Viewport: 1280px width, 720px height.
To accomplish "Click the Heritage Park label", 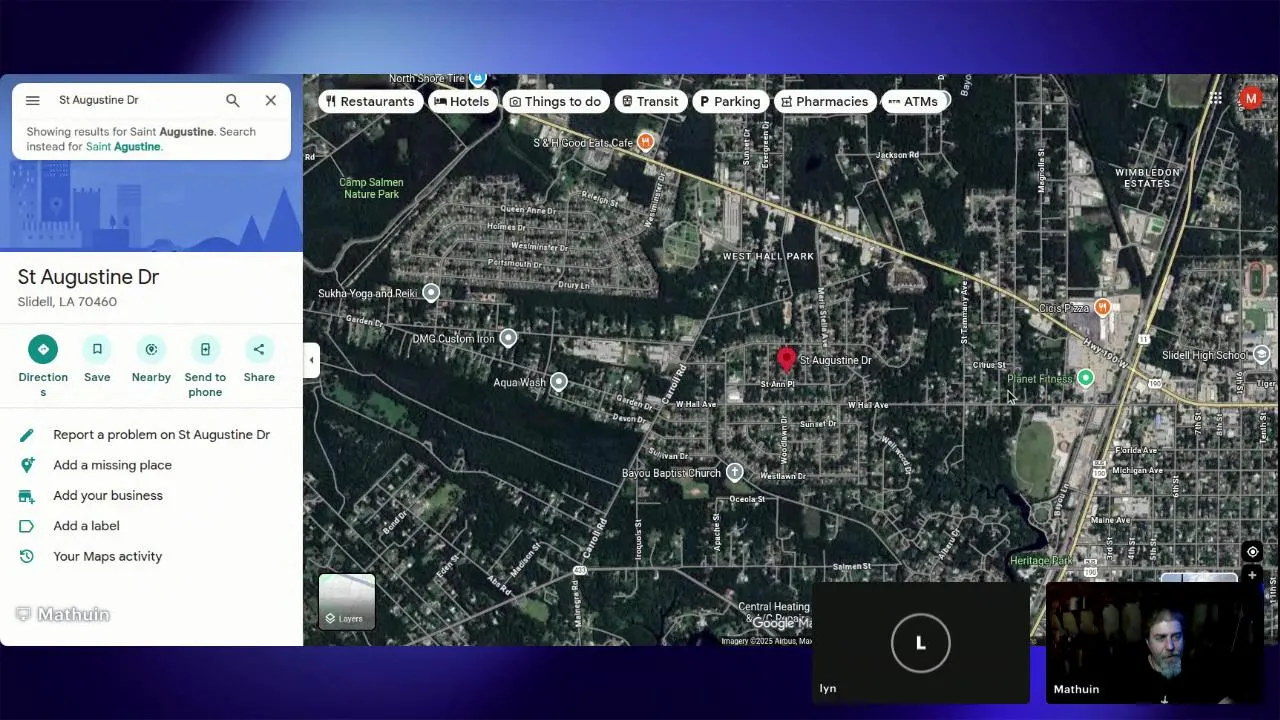I will [1041, 561].
